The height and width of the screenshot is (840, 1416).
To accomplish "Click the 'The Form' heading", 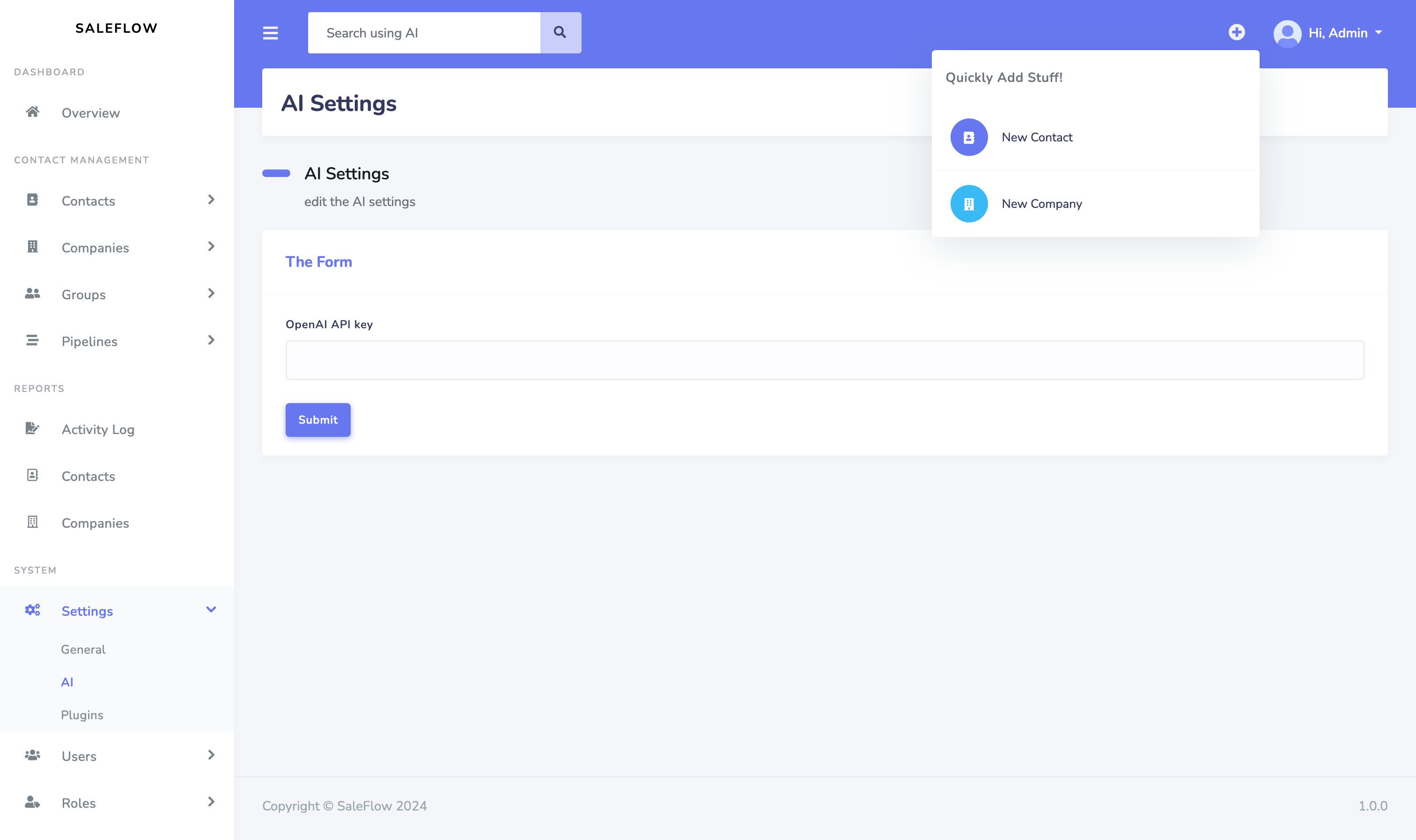I will coord(318,262).
